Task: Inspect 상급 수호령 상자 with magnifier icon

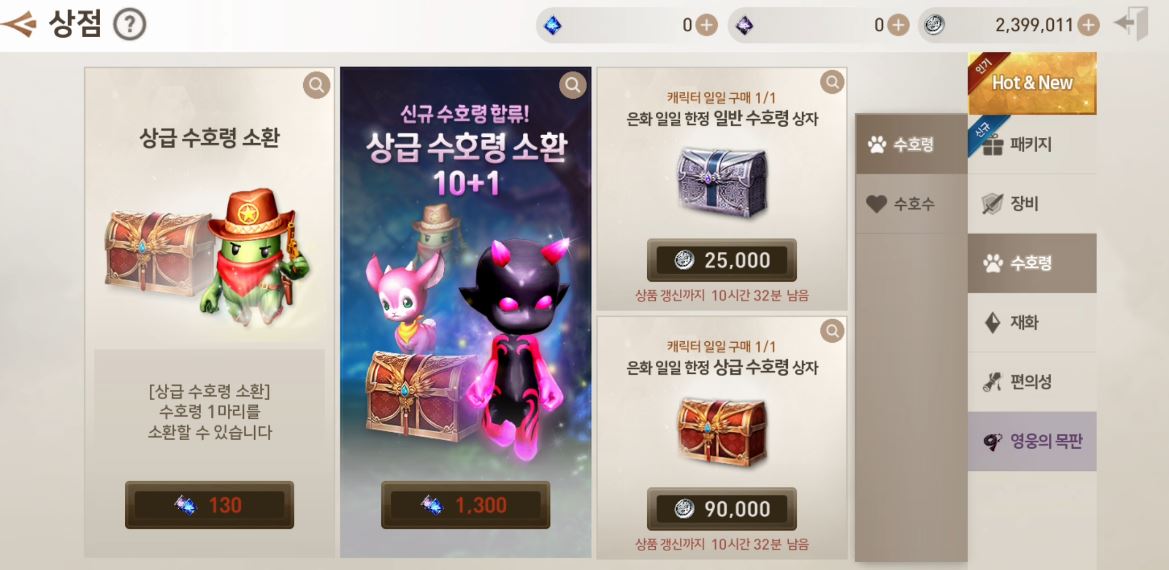Action: click(x=832, y=329)
